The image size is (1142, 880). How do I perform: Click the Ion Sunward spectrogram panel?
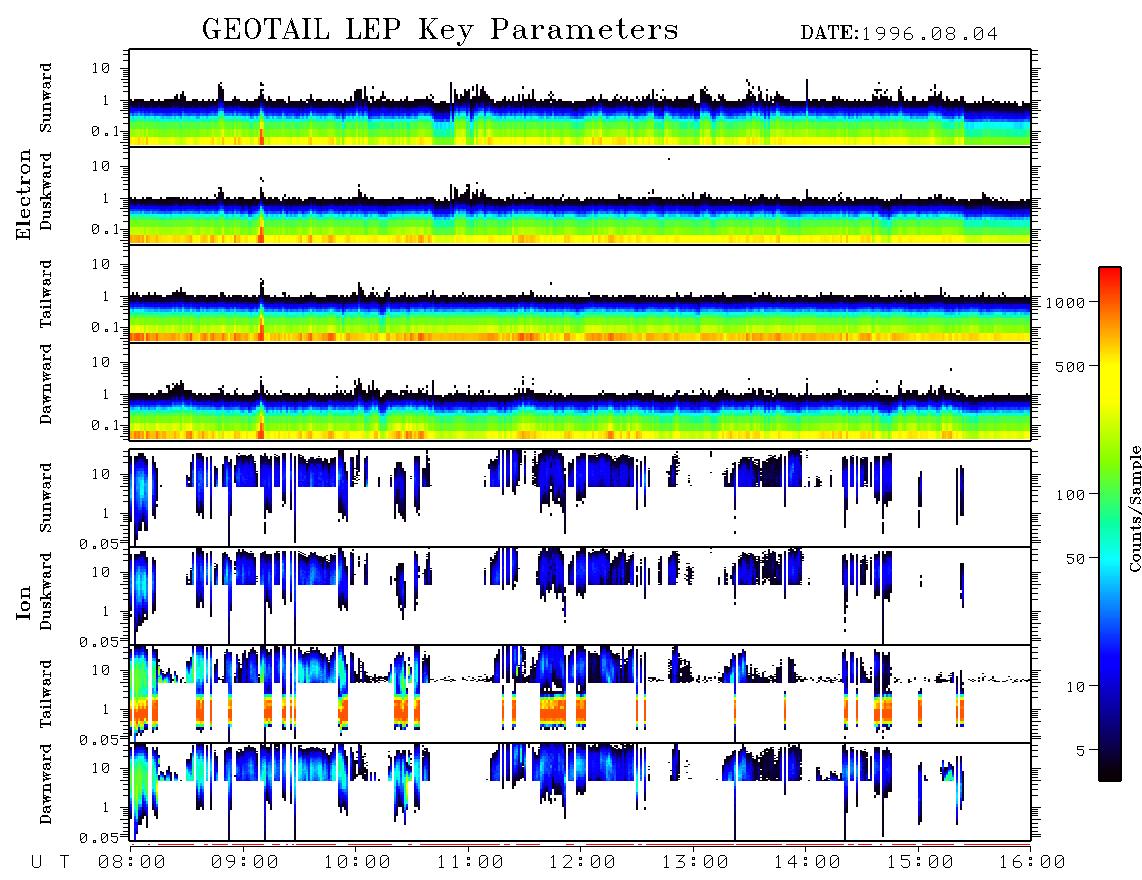point(580,498)
